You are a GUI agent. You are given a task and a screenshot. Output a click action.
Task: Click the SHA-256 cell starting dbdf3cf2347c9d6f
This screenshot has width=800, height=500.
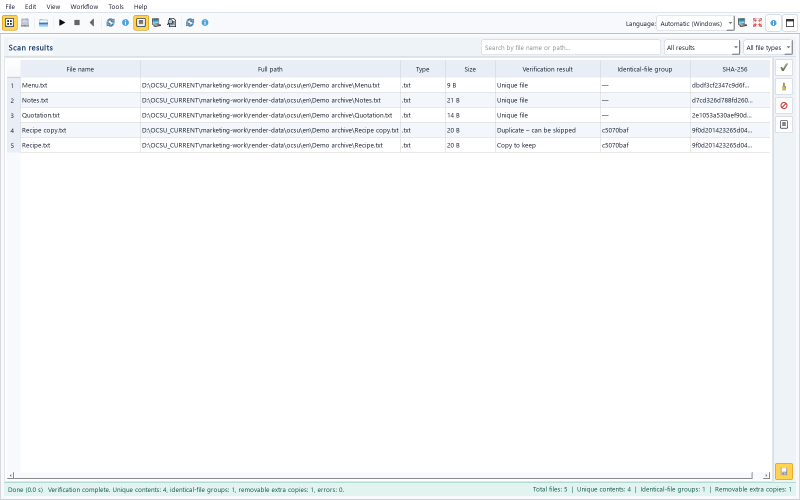(x=730, y=85)
